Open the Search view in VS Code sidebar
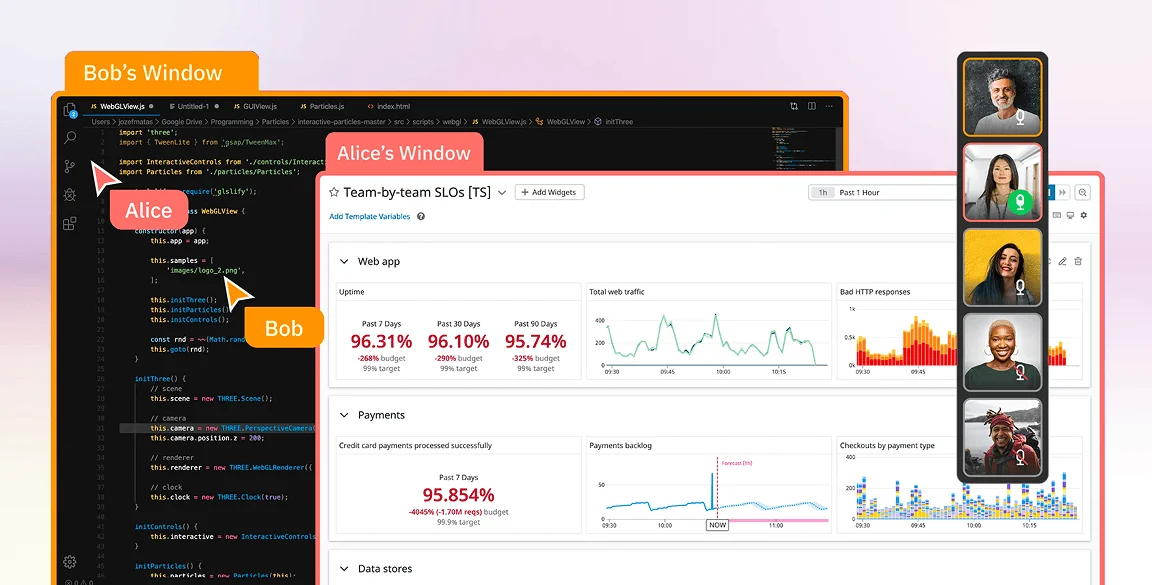This screenshot has width=1152, height=585. coord(69,138)
